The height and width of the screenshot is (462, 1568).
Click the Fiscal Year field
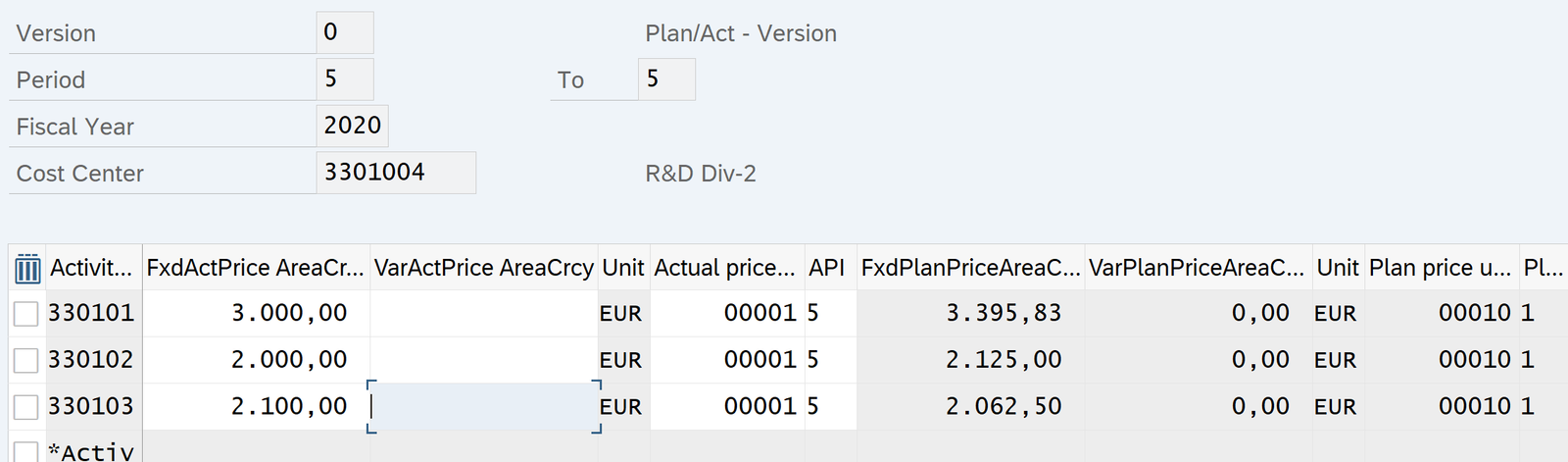(352, 126)
